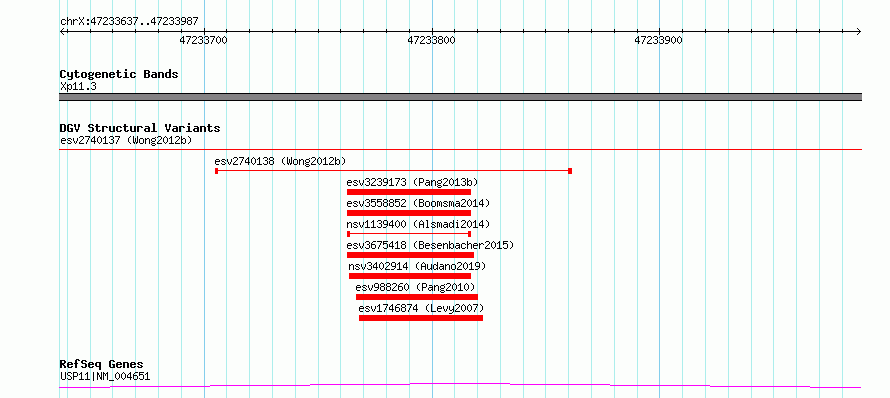The width and height of the screenshot is (890, 398).
Task: Open the esv3558852 (Boomsma2014) variant label
Action: tap(418, 203)
